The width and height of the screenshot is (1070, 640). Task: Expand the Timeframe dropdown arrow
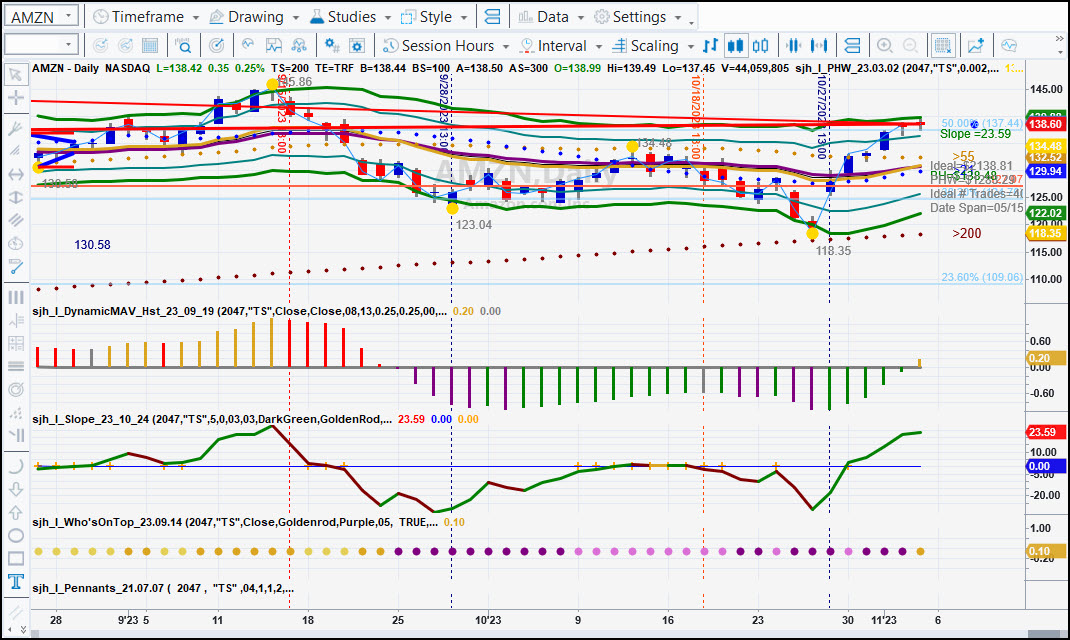pos(196,18)
